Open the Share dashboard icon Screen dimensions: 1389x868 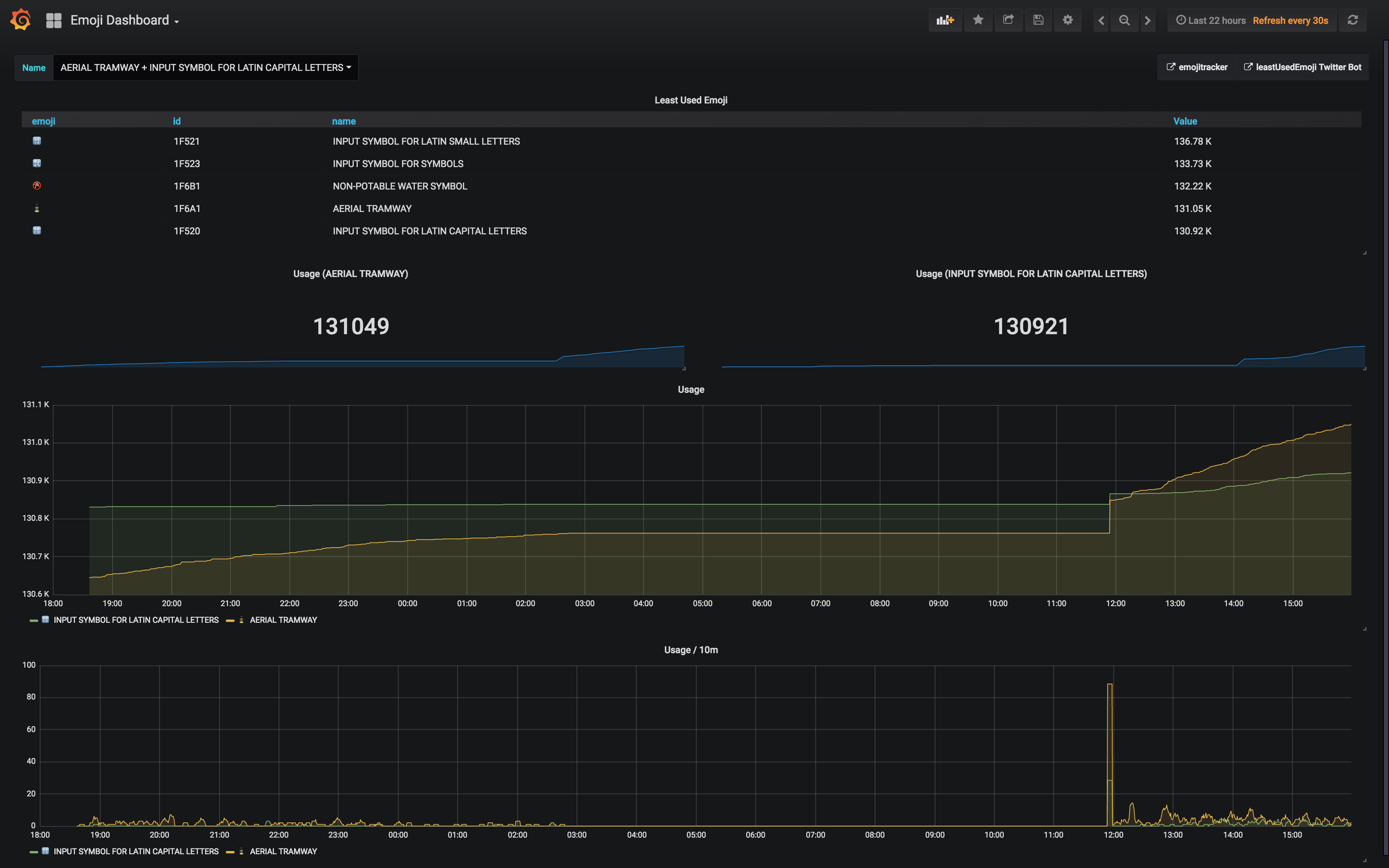tap(1008, 20)
